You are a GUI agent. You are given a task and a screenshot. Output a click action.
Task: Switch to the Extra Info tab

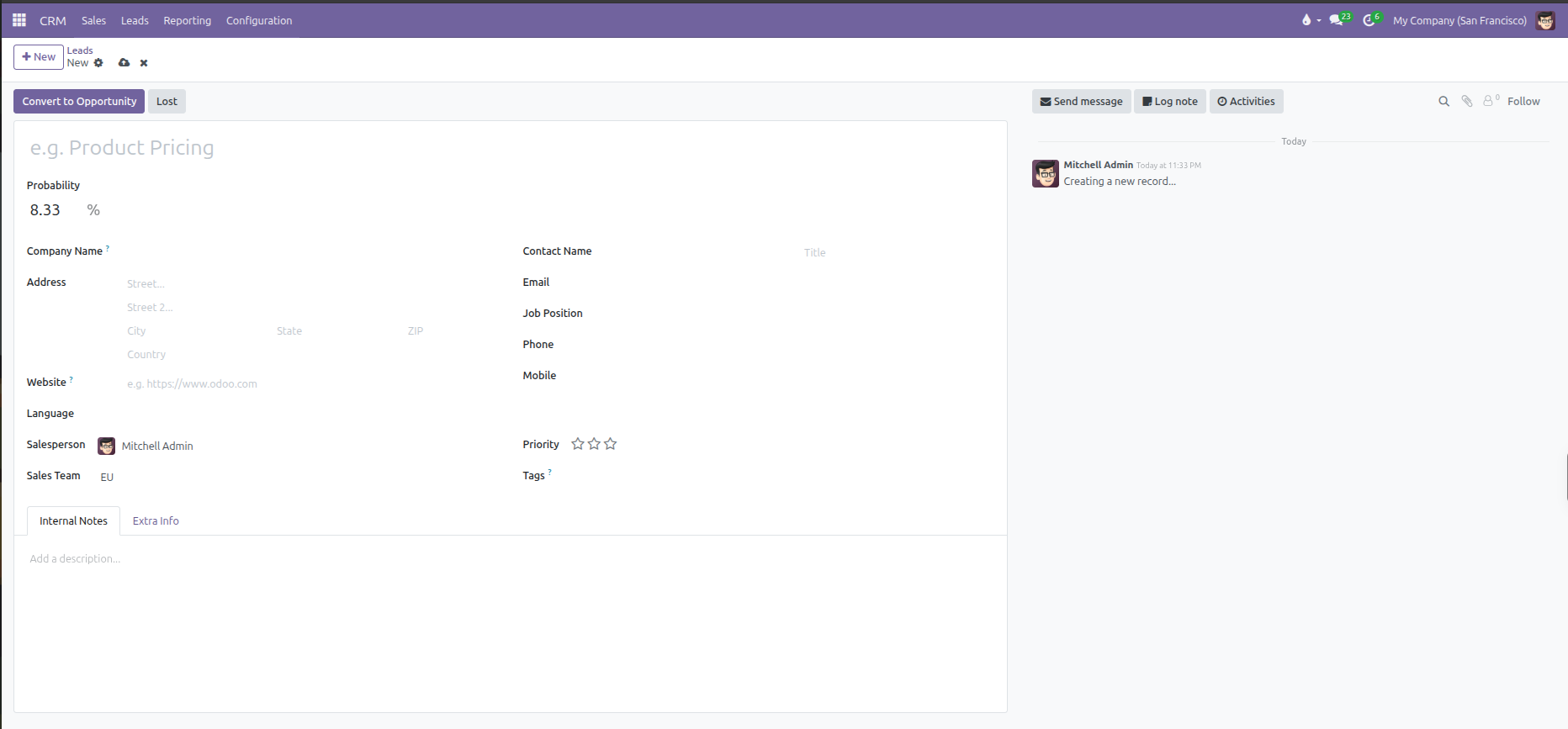tap(156, 521)
